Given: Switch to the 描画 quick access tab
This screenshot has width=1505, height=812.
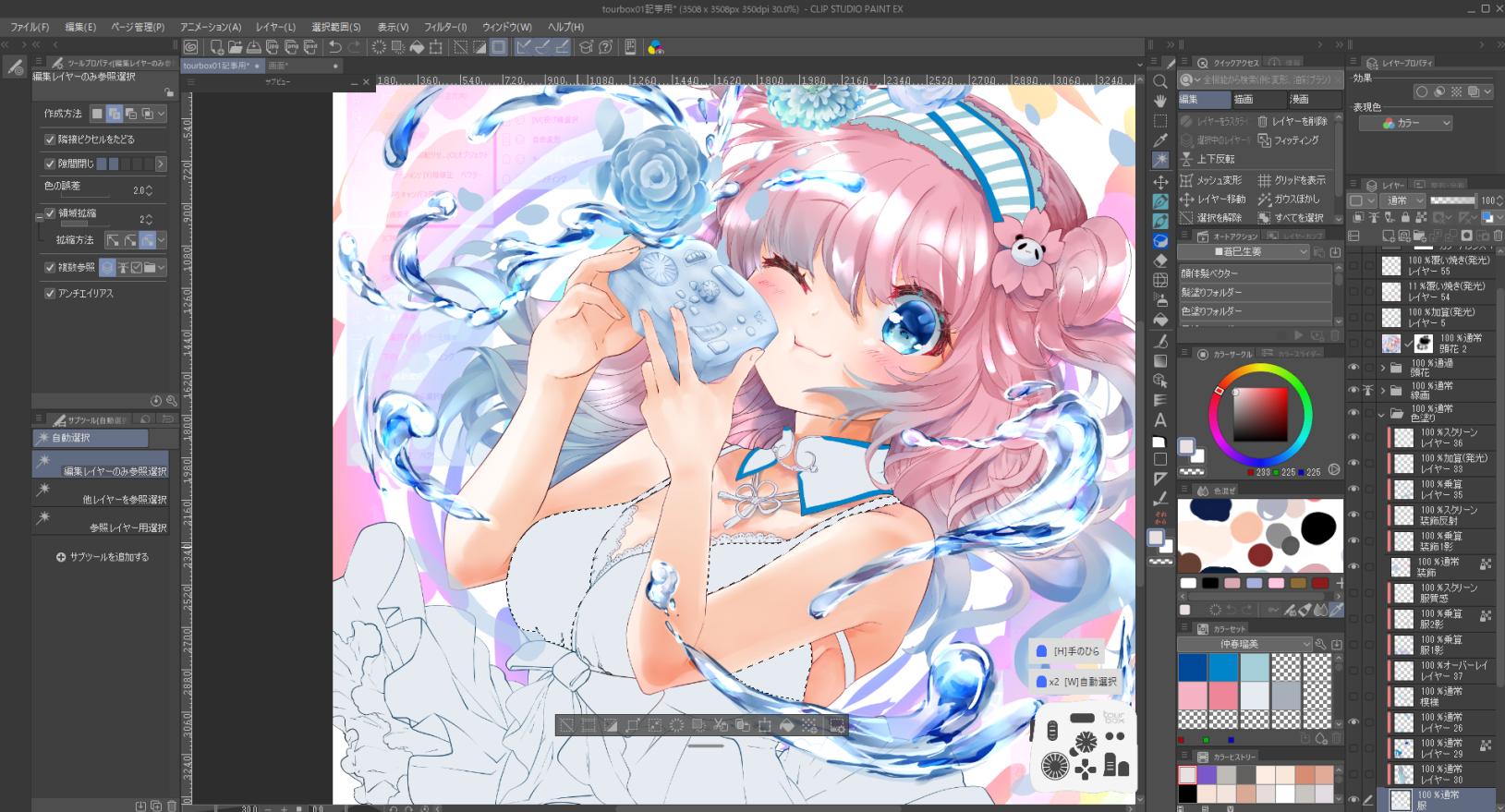Looking at the screenshot, I should pyautogui.click(x=1260, y=100).
